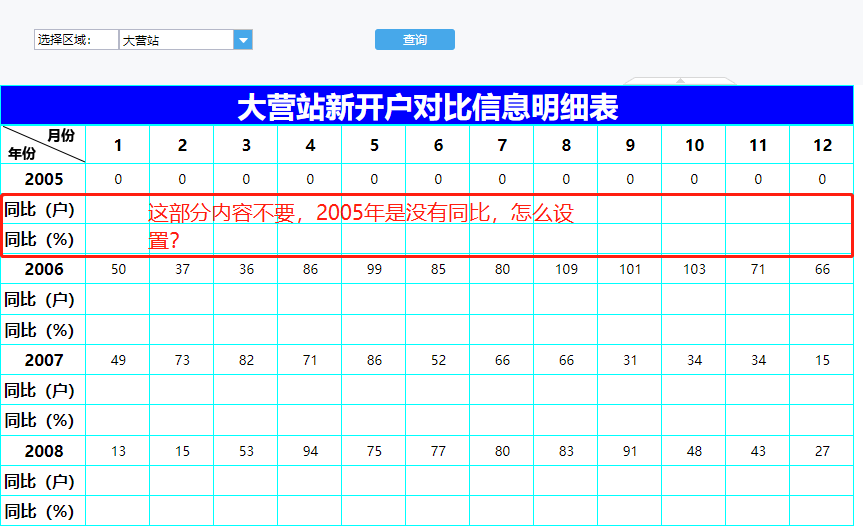Select month column header 1
The height and width of the screenshot is (528, 863).
[x=118, y=145]
